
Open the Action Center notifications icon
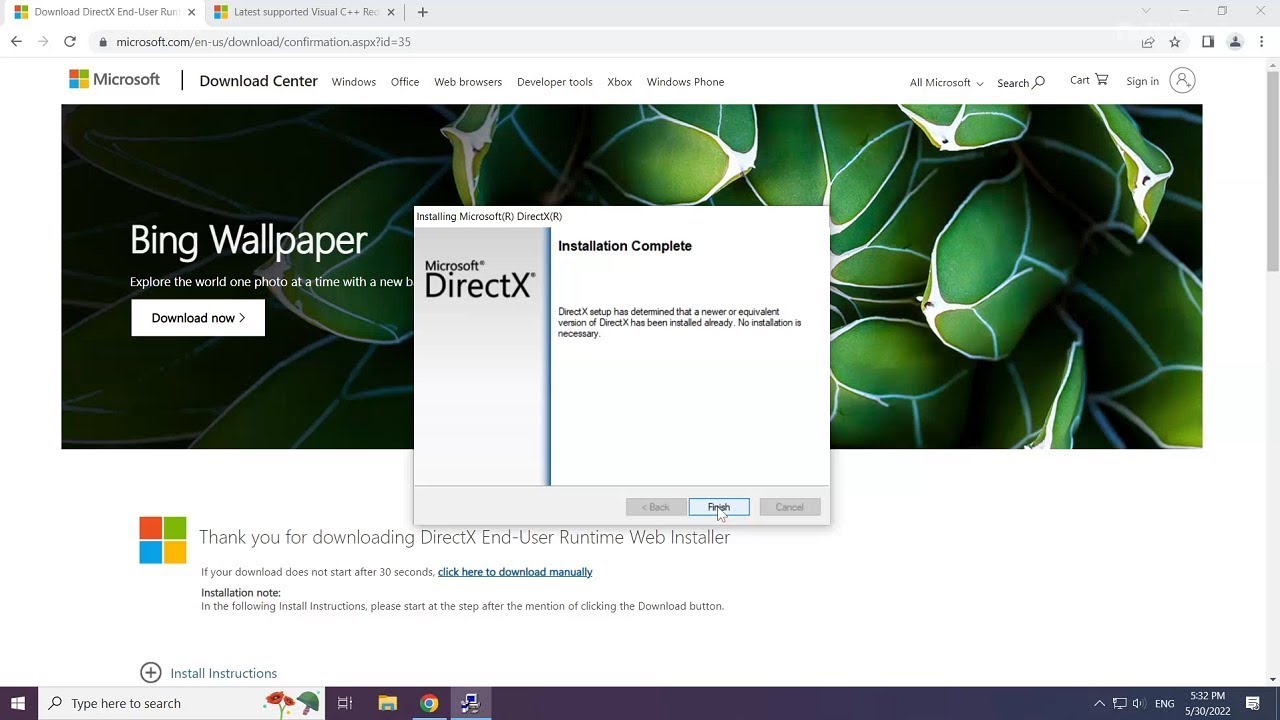[x=1253, y=704]
